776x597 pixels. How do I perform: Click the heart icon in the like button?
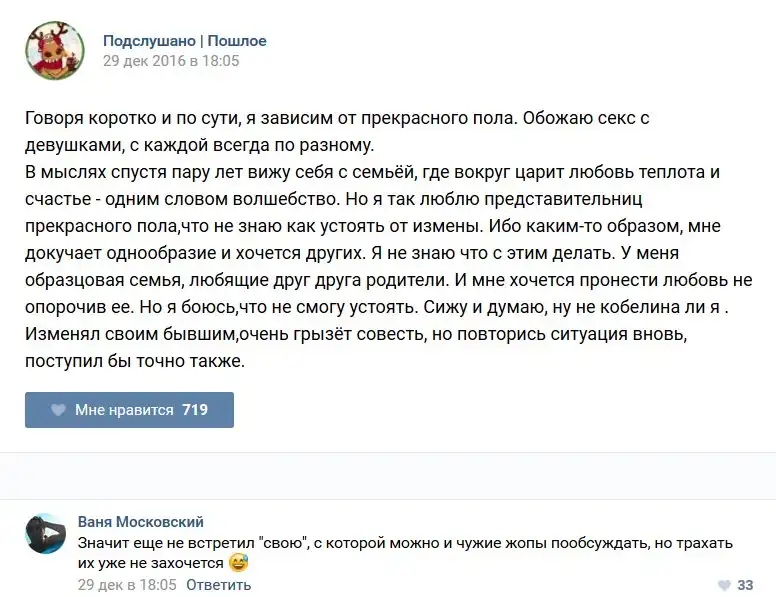58,410
